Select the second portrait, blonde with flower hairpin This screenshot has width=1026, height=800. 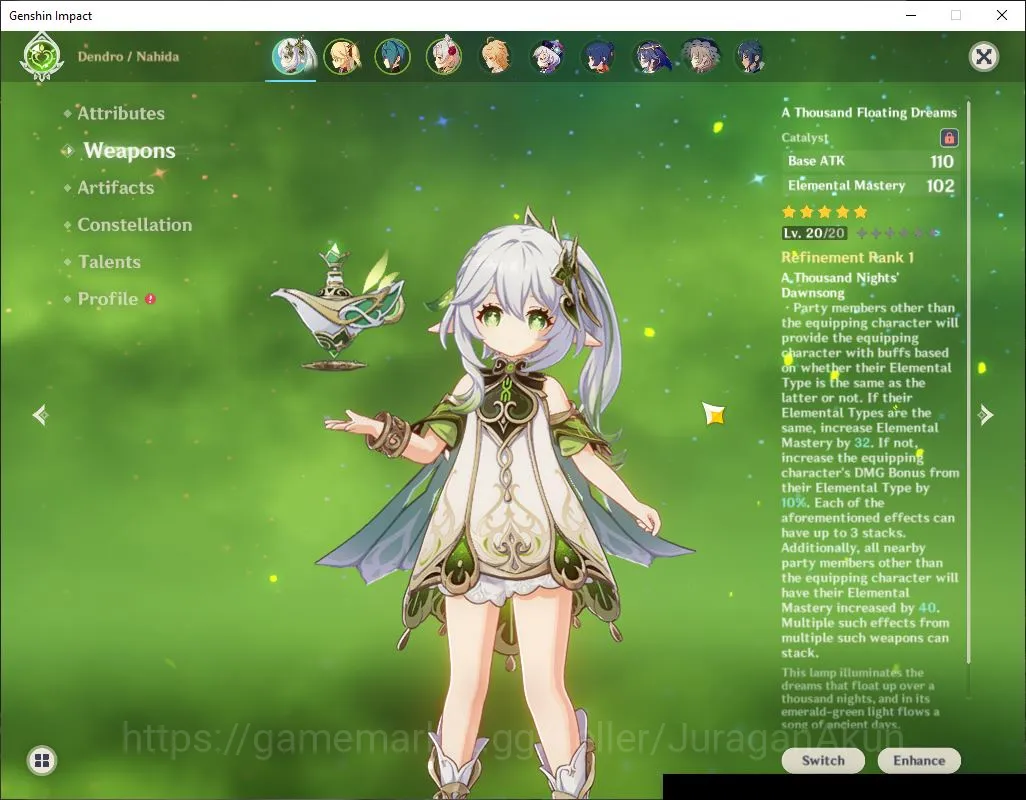(342, 56)
